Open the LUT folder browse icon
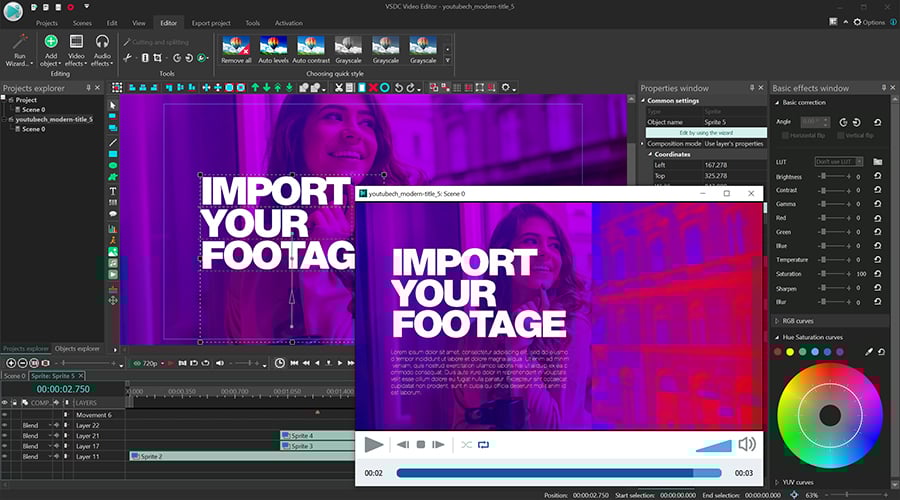Viewport: 900px width, 500px height. 877,161
